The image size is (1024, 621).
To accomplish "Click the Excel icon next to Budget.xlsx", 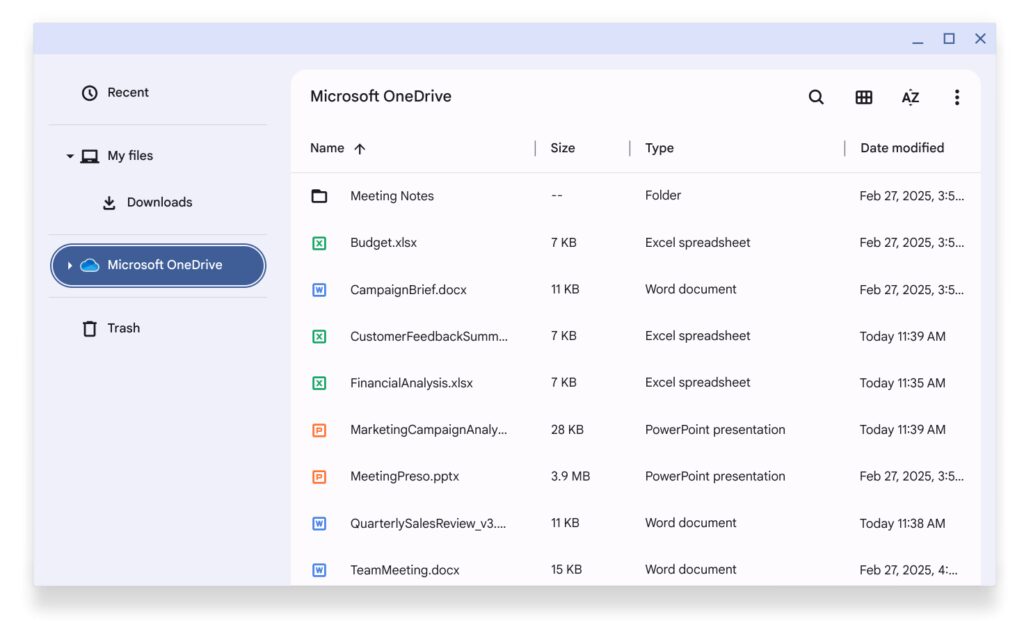I will pyautogui.click(x=319, y=242).
